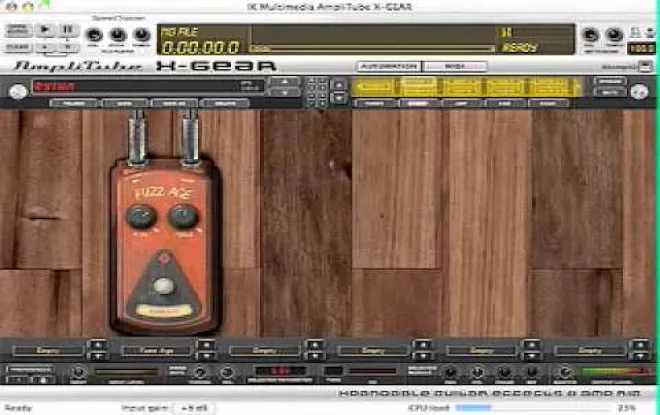The width and height of the screenshot is (660, 415).
Task: Open the first Empty stomp slot selector
Action: [48, 350]
